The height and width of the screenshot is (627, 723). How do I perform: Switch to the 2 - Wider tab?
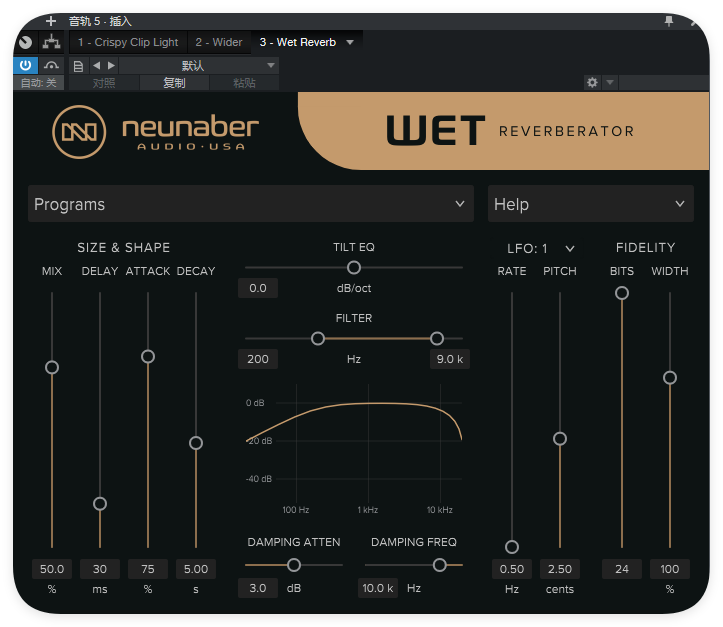click(219, 42)
